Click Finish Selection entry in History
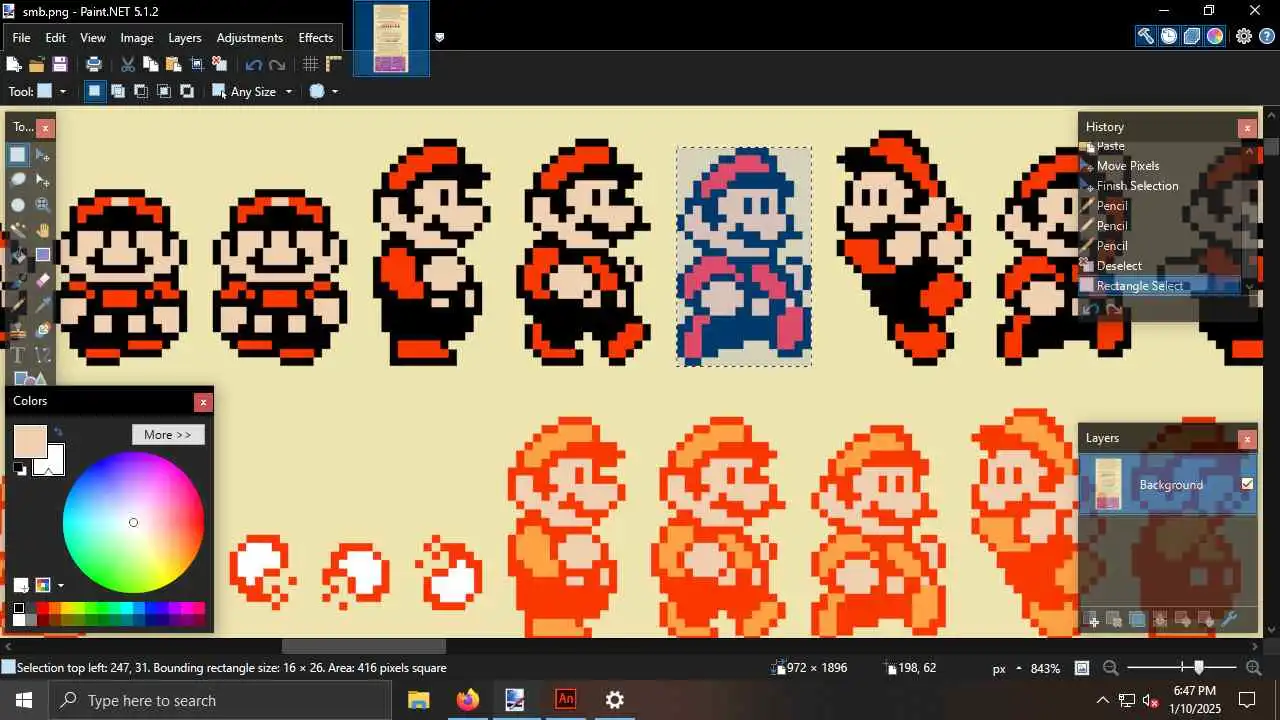 click(1138, 185)
